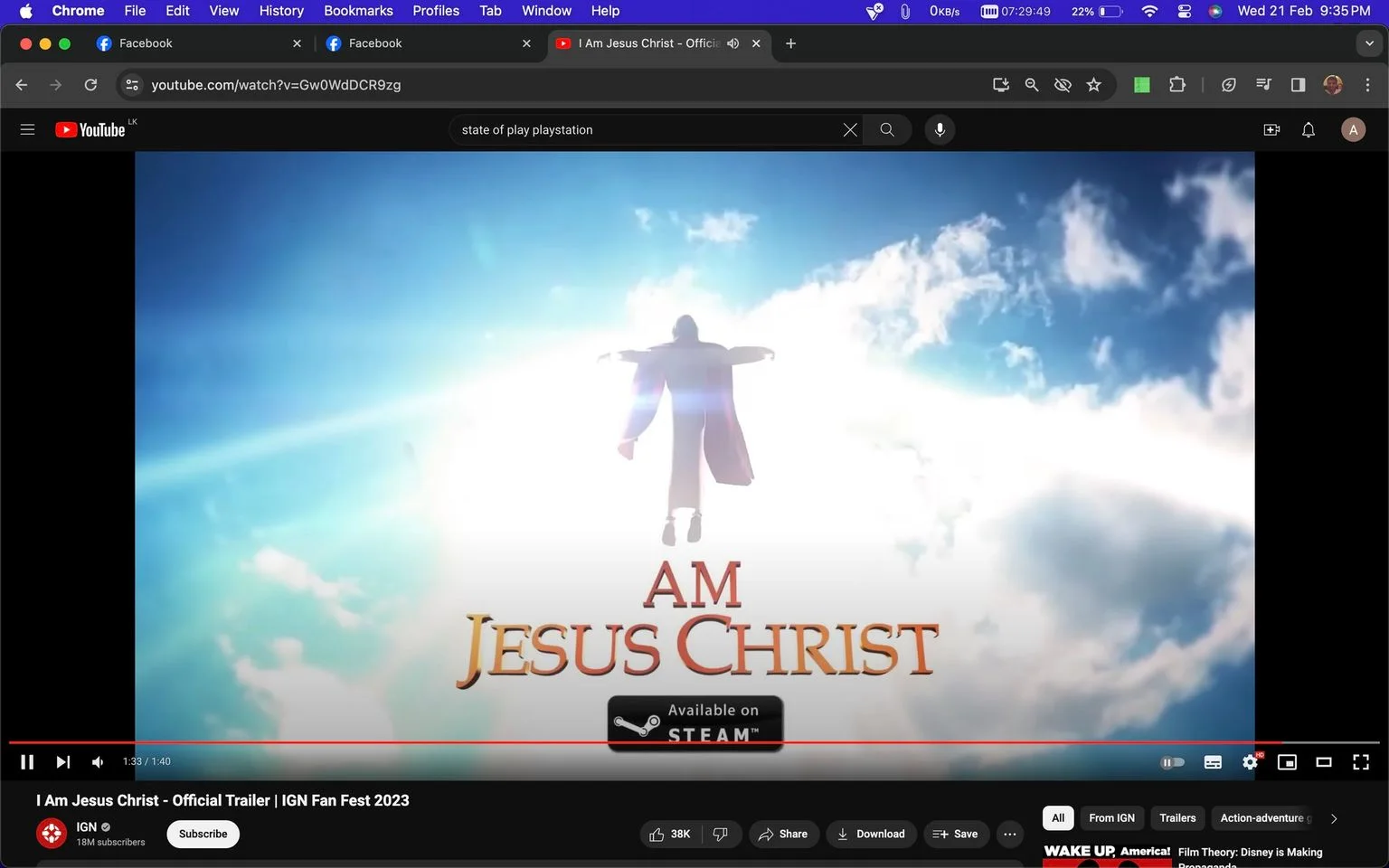Viewport: 1389px width, 868px height.
Task: Open the YouTube guide hamburger menu
Action: pyautogui.click(x=28, y=130)
